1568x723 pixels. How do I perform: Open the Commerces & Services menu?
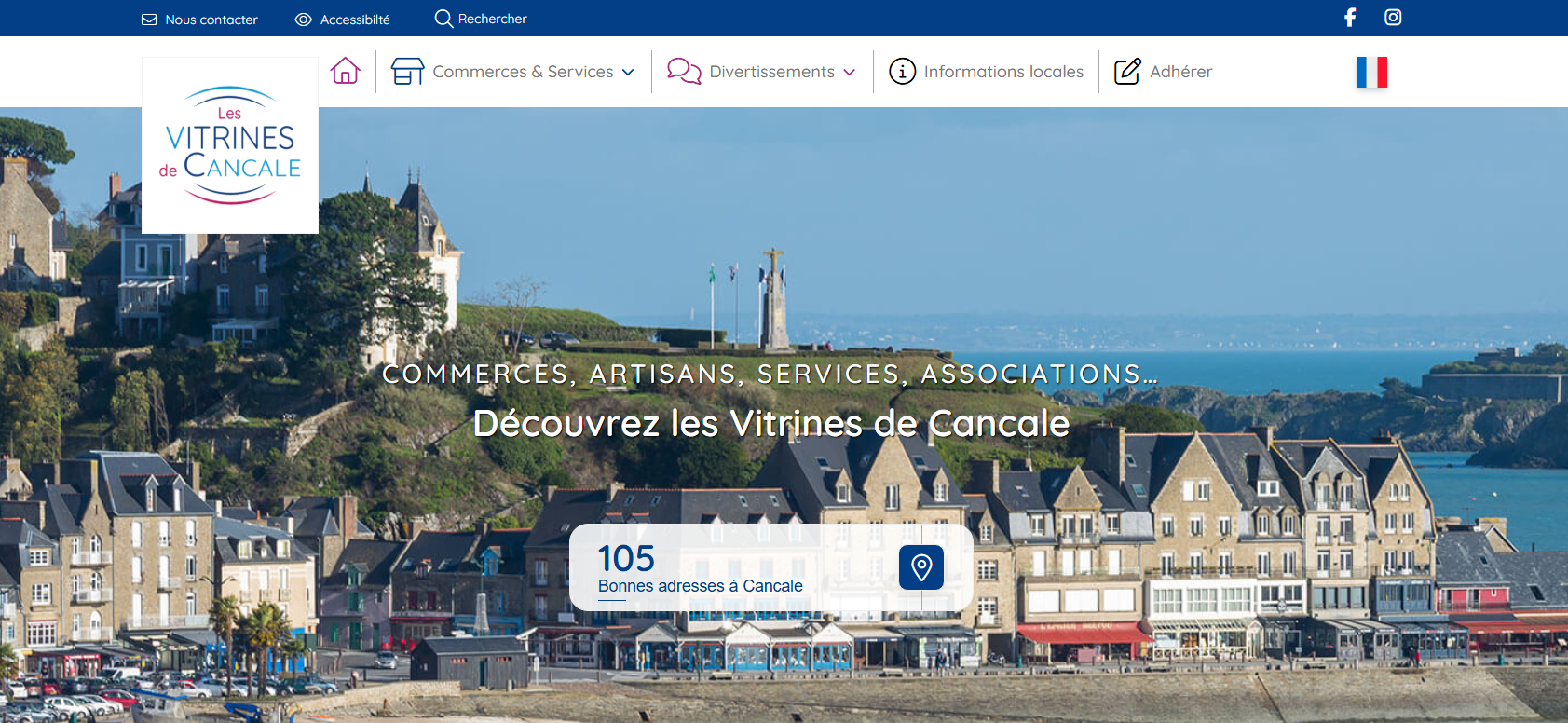(x=523, y=72)
